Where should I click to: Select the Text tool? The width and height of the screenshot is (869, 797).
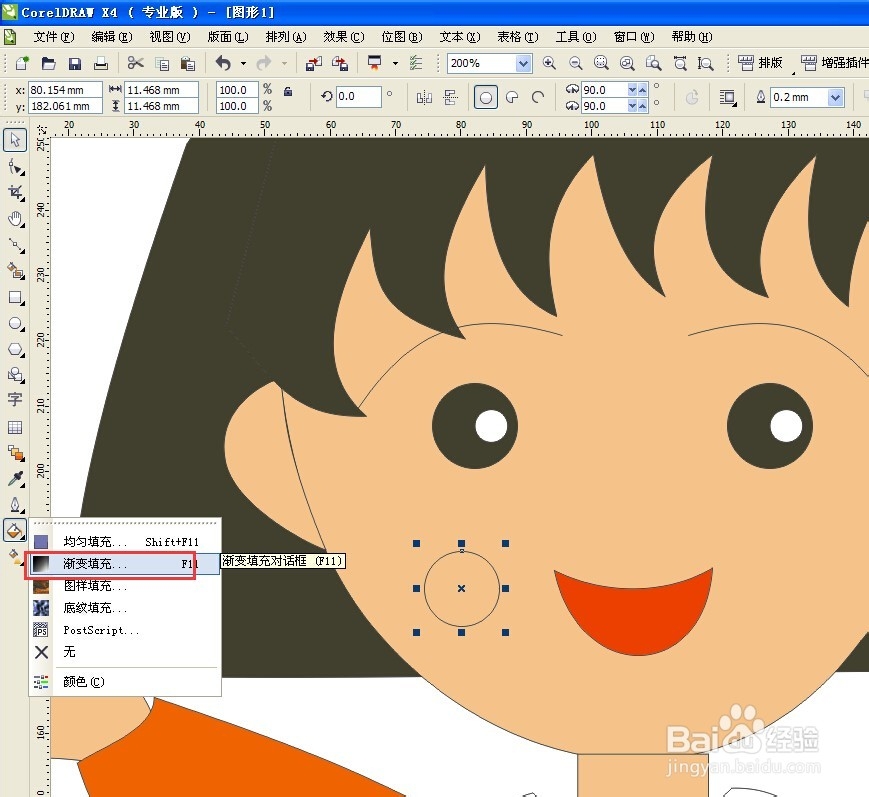15,399
